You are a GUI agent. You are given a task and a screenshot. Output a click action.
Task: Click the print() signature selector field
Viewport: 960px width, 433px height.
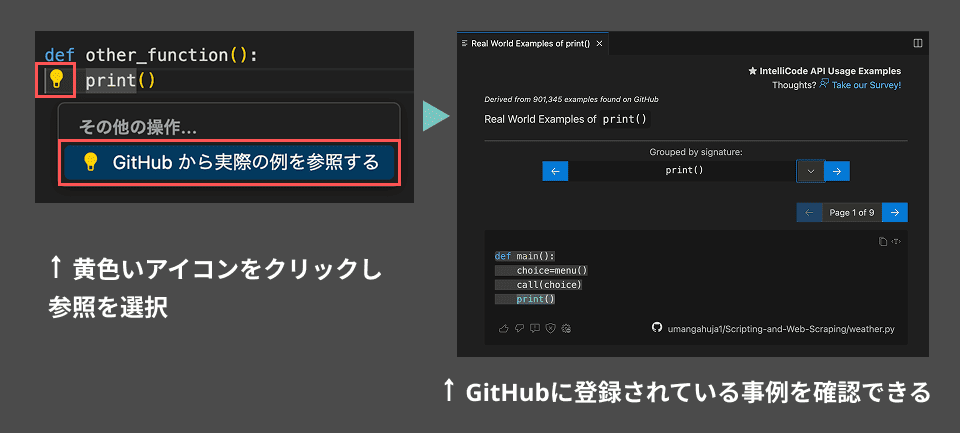coord(683,171)
